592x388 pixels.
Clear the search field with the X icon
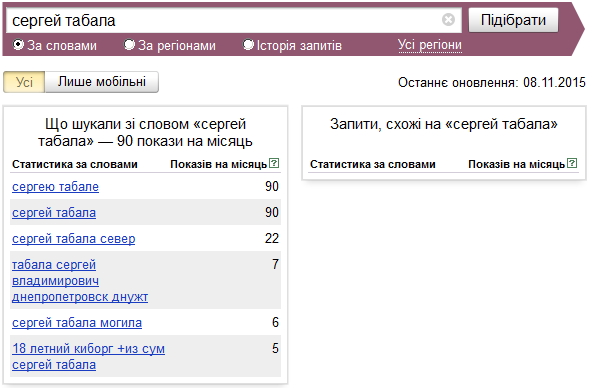coord(448,19)
